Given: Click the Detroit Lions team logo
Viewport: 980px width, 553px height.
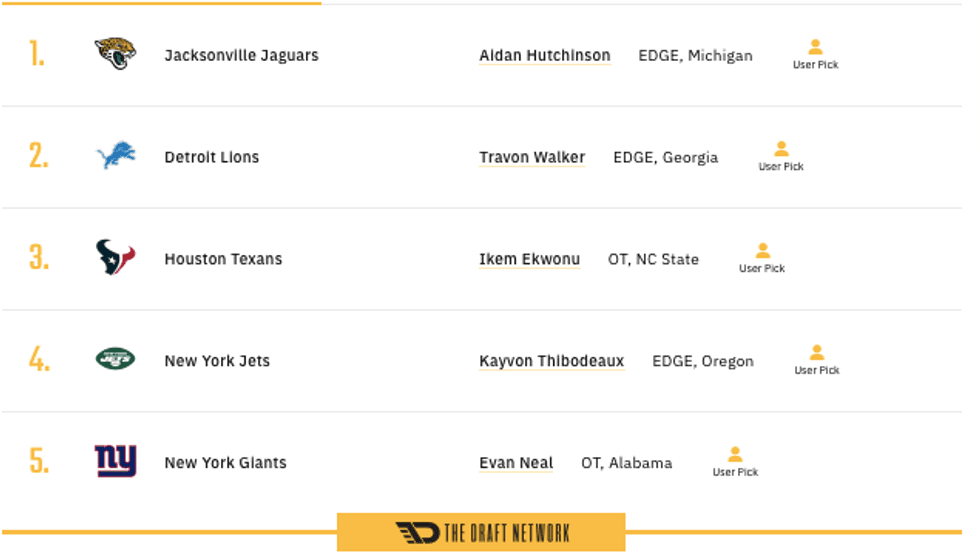Looking at the screenshot, I should click(x=115, y=156).
